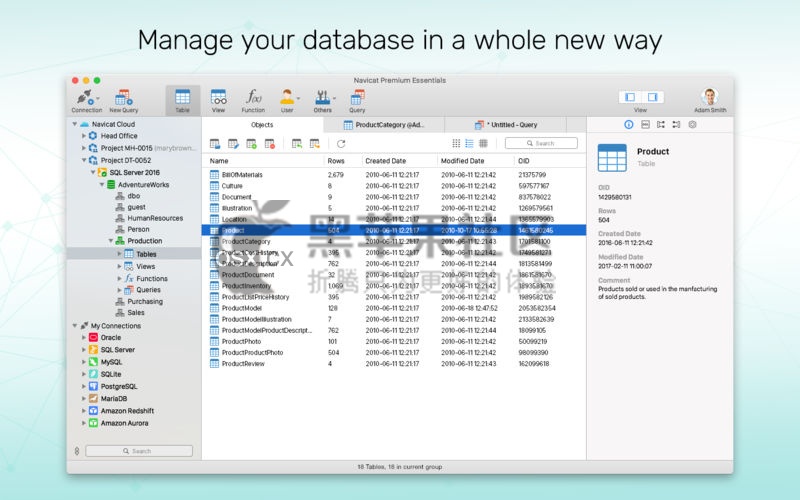This screenshot has height=500, width=800.
Task: Sort by the Rows column header
Action: (x=342, y=161)
